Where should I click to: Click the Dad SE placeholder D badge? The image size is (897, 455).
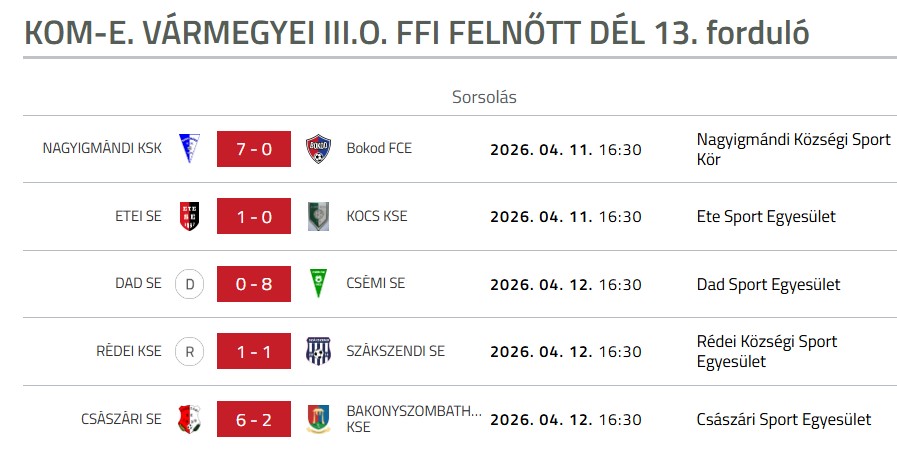pos(189,284)
